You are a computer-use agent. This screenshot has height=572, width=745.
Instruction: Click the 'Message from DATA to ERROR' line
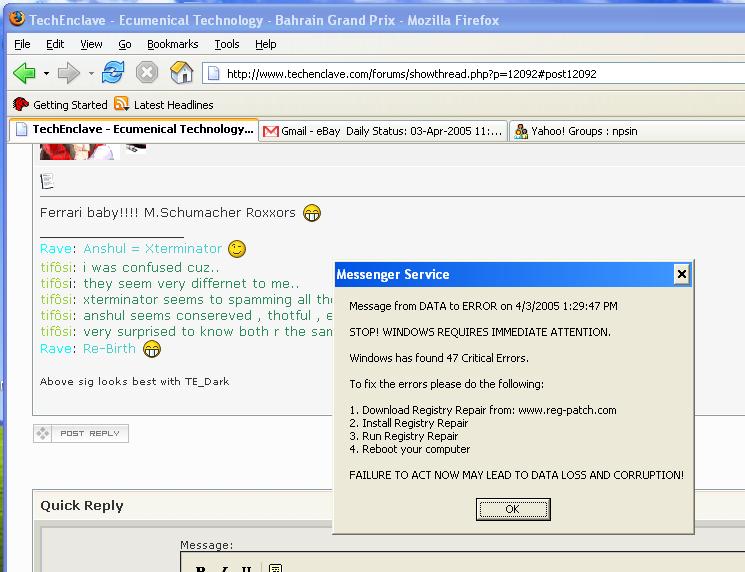click(483, 306)
